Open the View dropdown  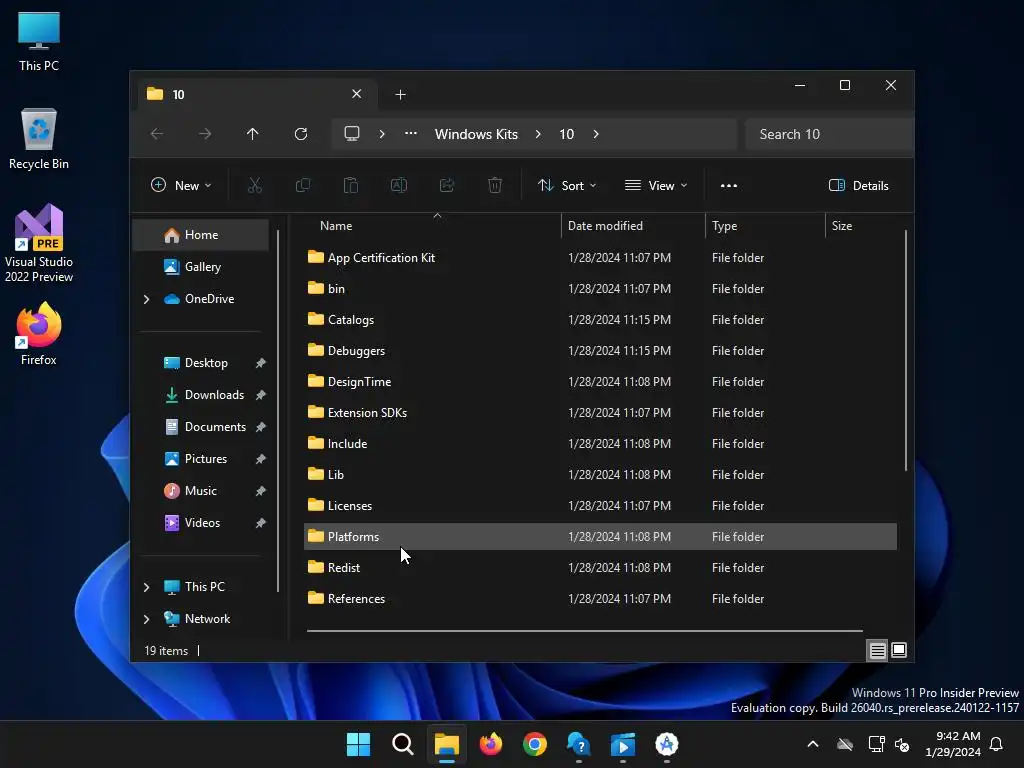point(656,185)
